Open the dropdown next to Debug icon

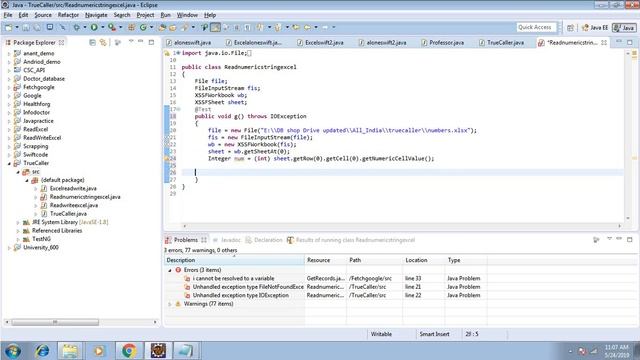click(x=85, y=27)
